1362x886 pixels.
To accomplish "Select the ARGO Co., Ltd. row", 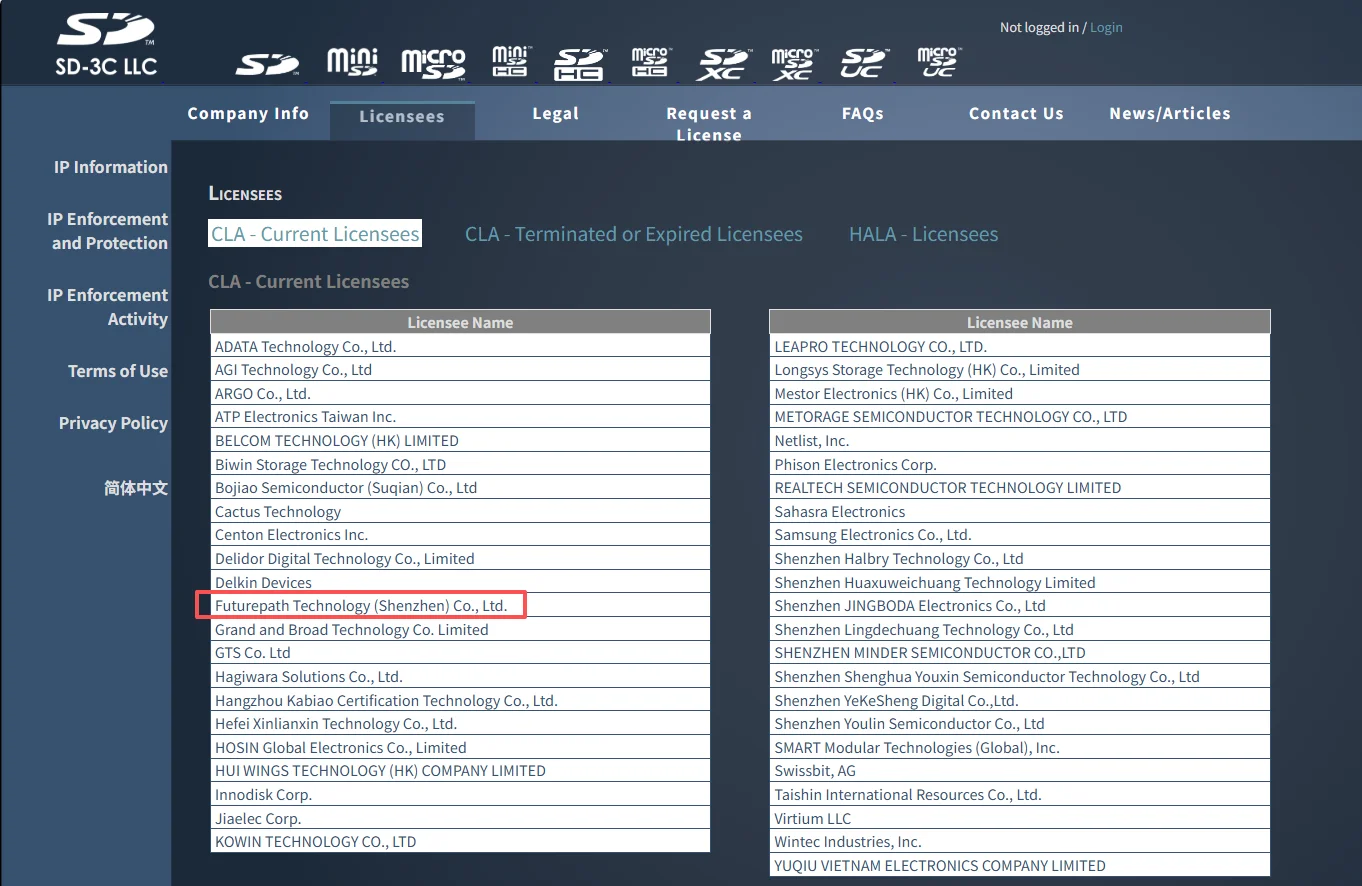I will tap(460, 394).
